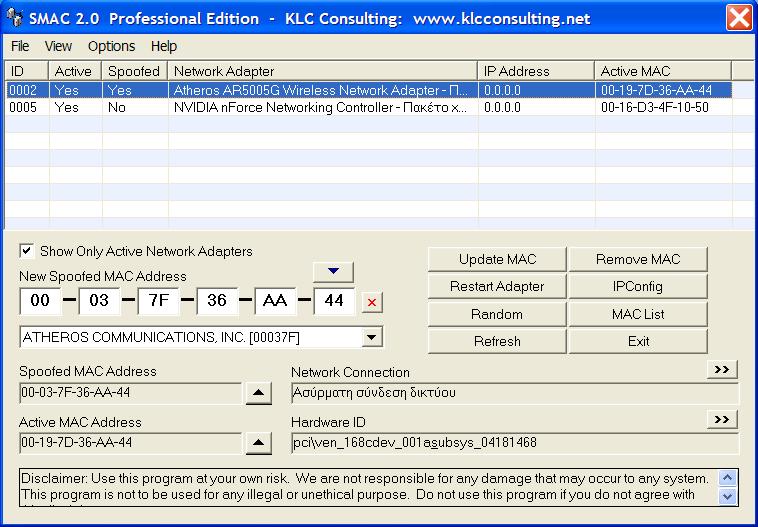Open the blue down-arrow MAC history dropdown
Viewport: 758px width, 527px height.
(333, 272)
